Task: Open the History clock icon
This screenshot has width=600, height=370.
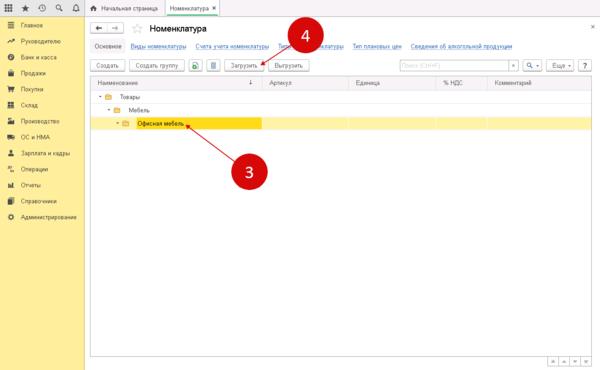Action: tap(42, 8)
